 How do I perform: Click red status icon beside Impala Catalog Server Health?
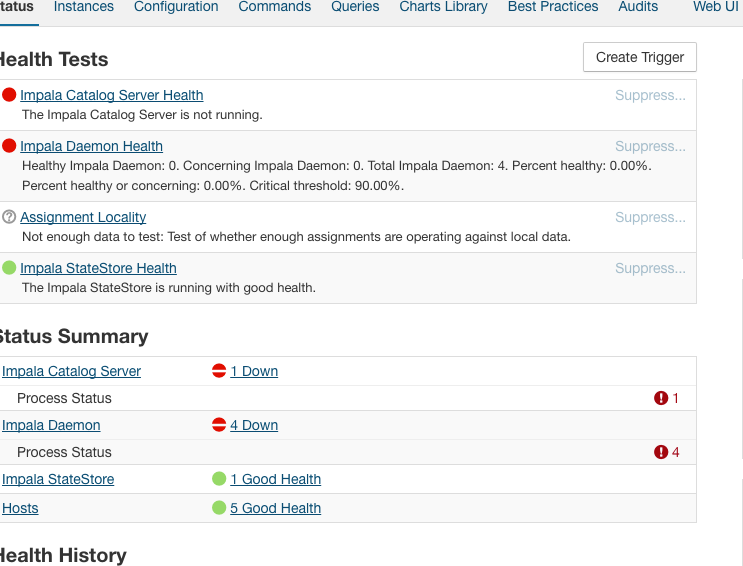coord(9,95)
